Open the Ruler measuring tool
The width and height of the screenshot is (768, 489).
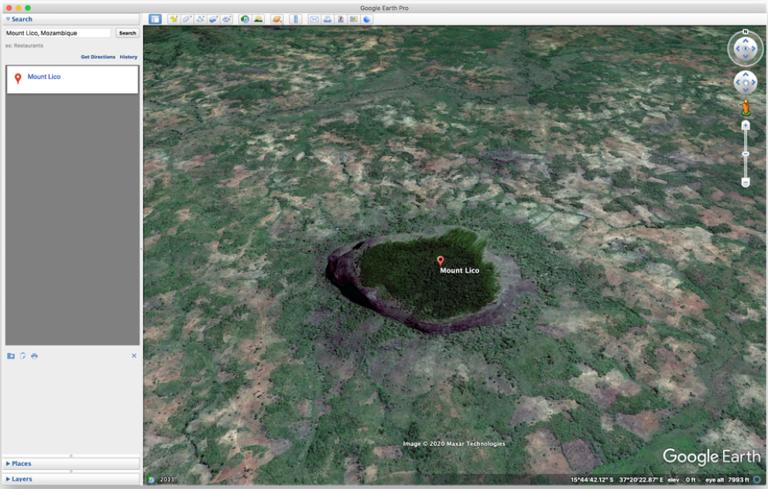[x=295, y=19]
